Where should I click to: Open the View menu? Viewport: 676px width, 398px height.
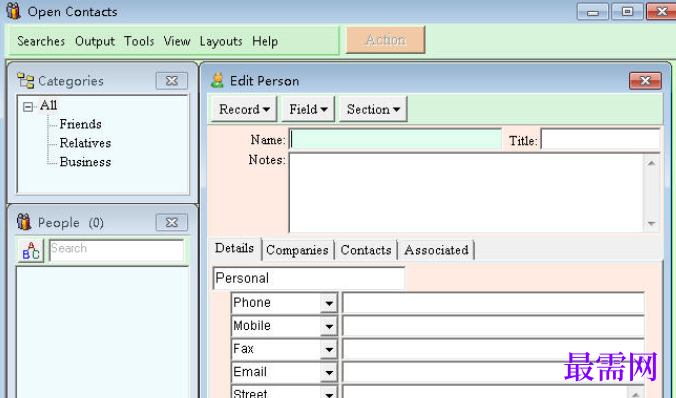177,41
